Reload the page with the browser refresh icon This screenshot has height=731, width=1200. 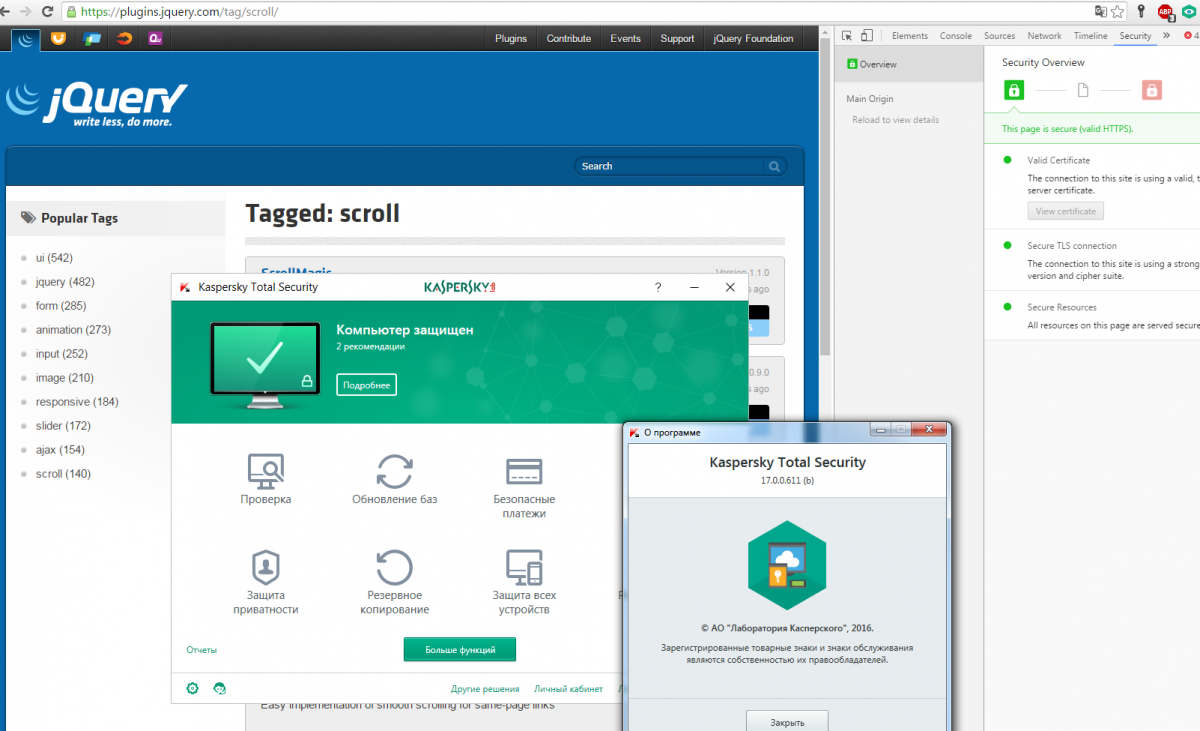tap(48, 12)
